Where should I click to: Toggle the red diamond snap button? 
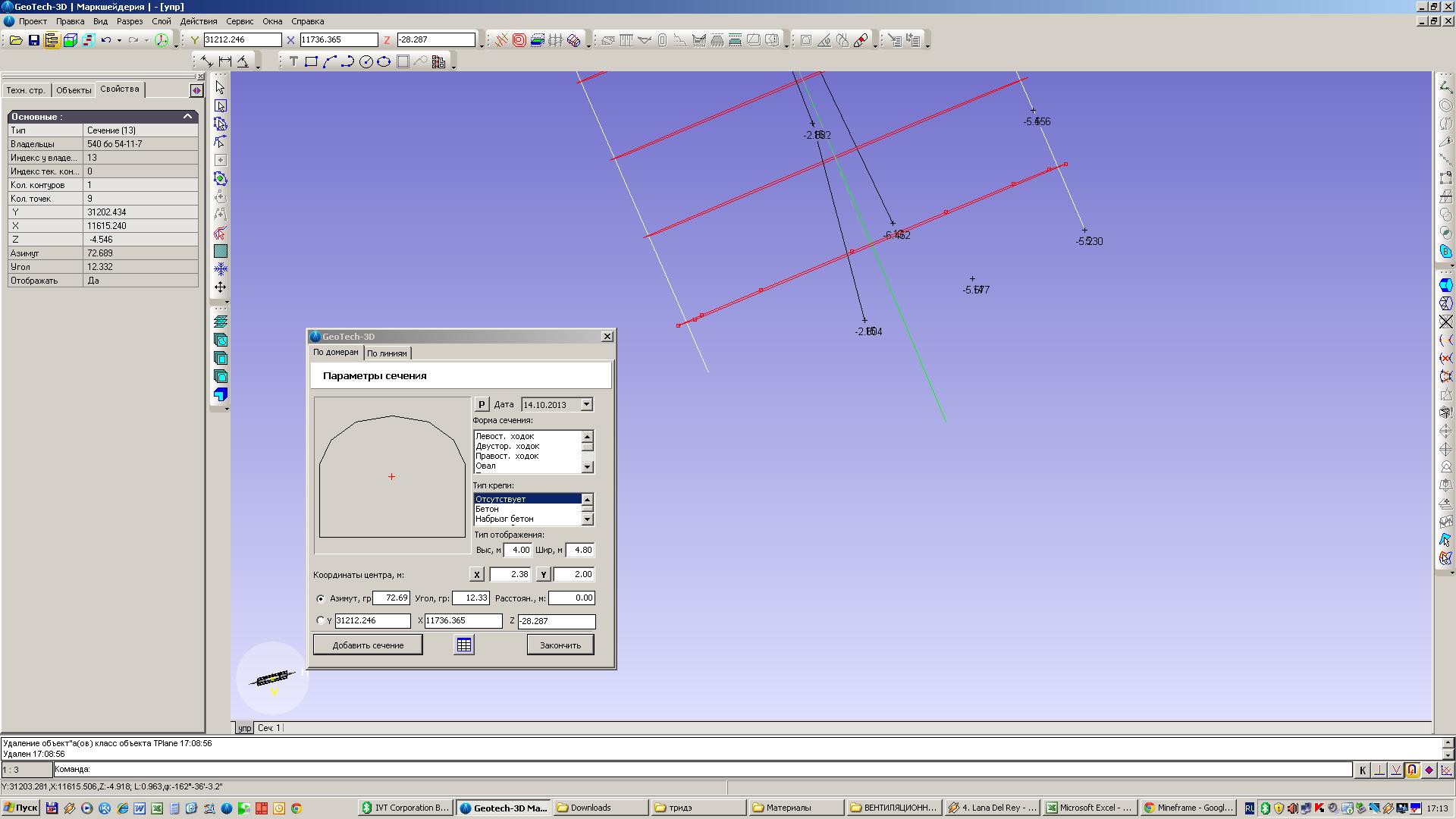tap(1429, 770)
